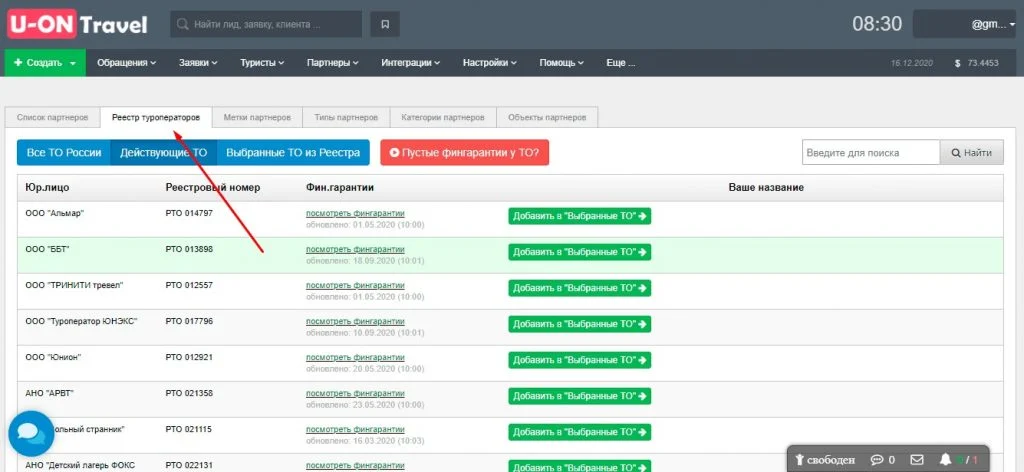
Task: View fin guarantees for РТО 021115 row
Action: tap(355, 430)
